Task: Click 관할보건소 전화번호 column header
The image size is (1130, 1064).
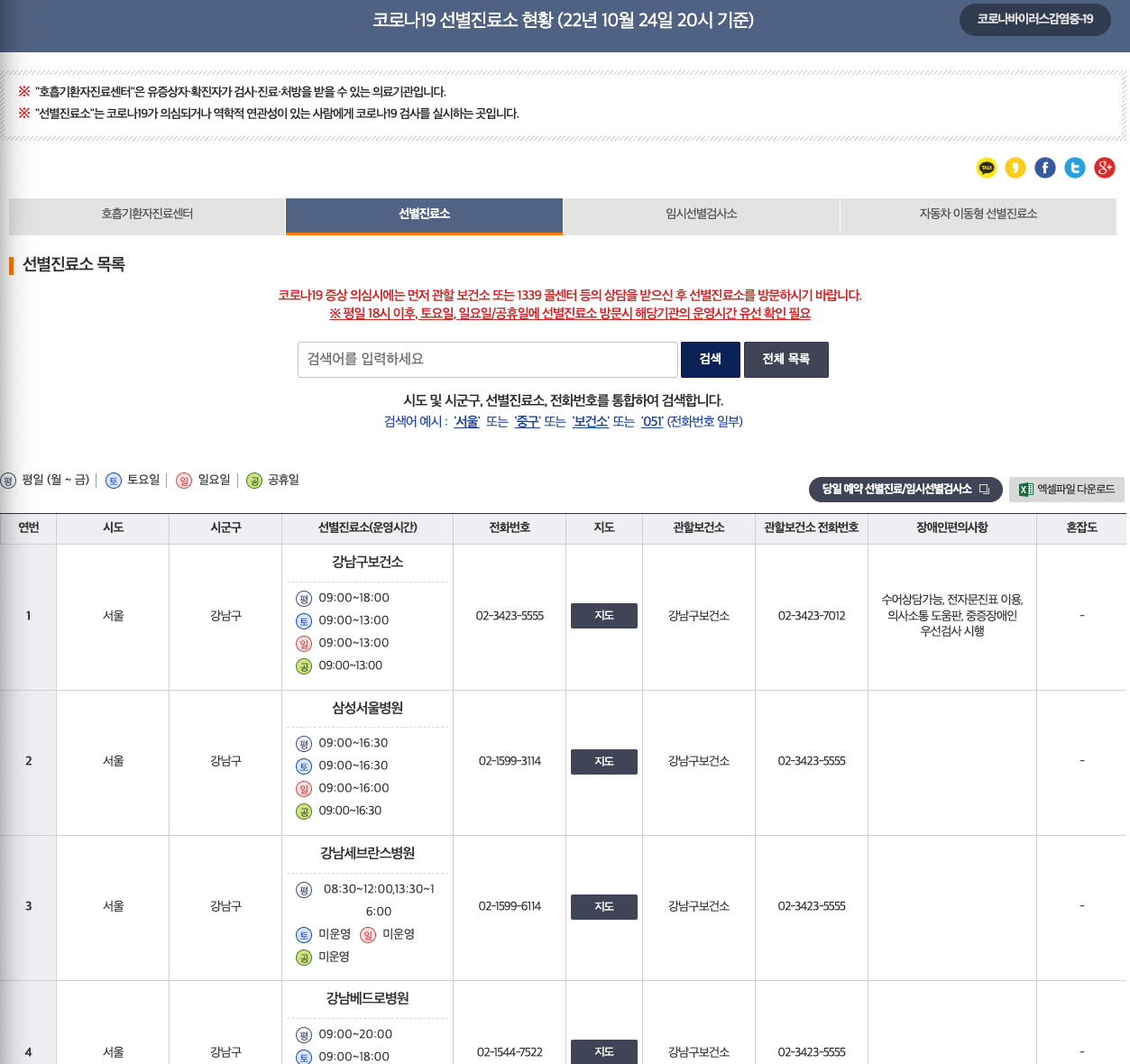Action: (812, 527)
